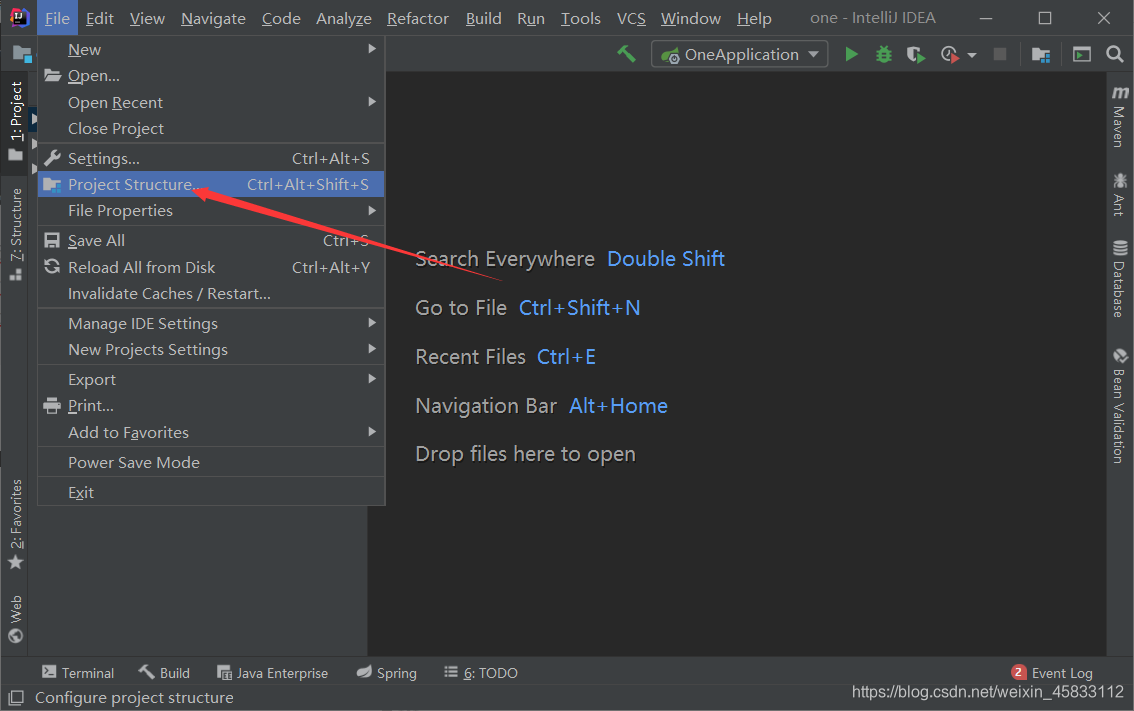The width and height of the screenshot is (1134, 711).
Task: Click the Run Anything toolbar icon
Action: point(1081,54)
